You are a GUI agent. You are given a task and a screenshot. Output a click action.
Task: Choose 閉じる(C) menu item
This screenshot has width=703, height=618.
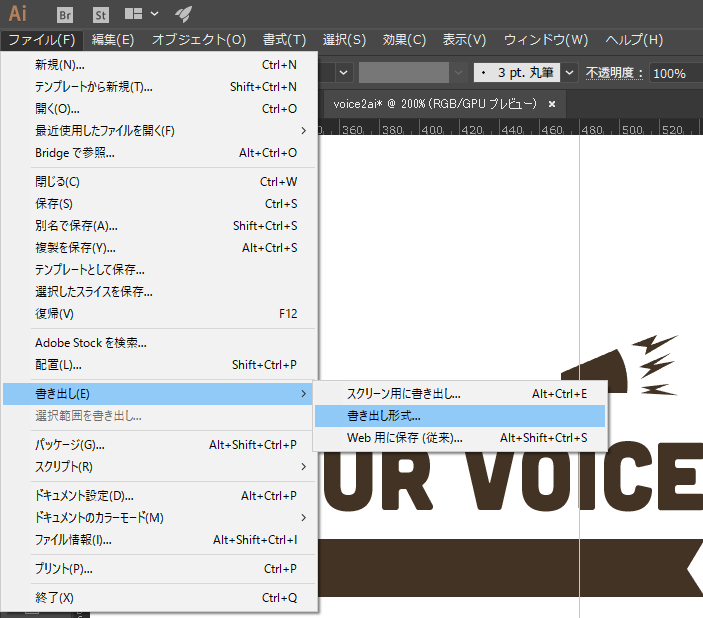[x=160, y=182]
